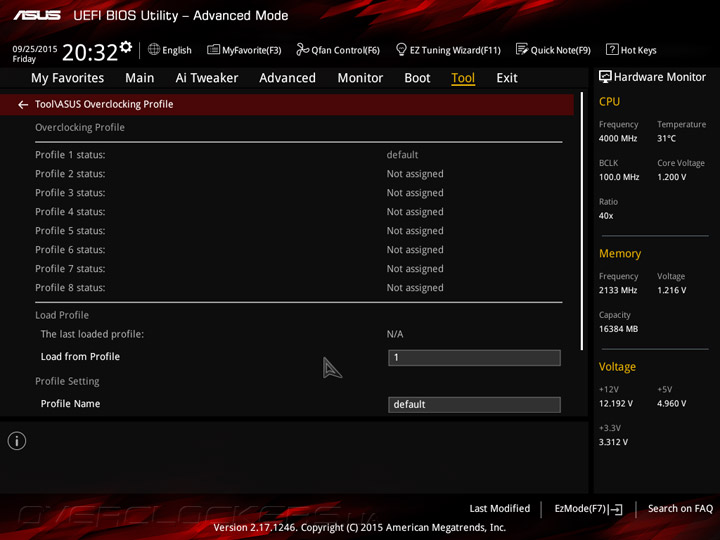Open the clock settings gear icon
Screen dimensions: 720x540
(126, 47)
